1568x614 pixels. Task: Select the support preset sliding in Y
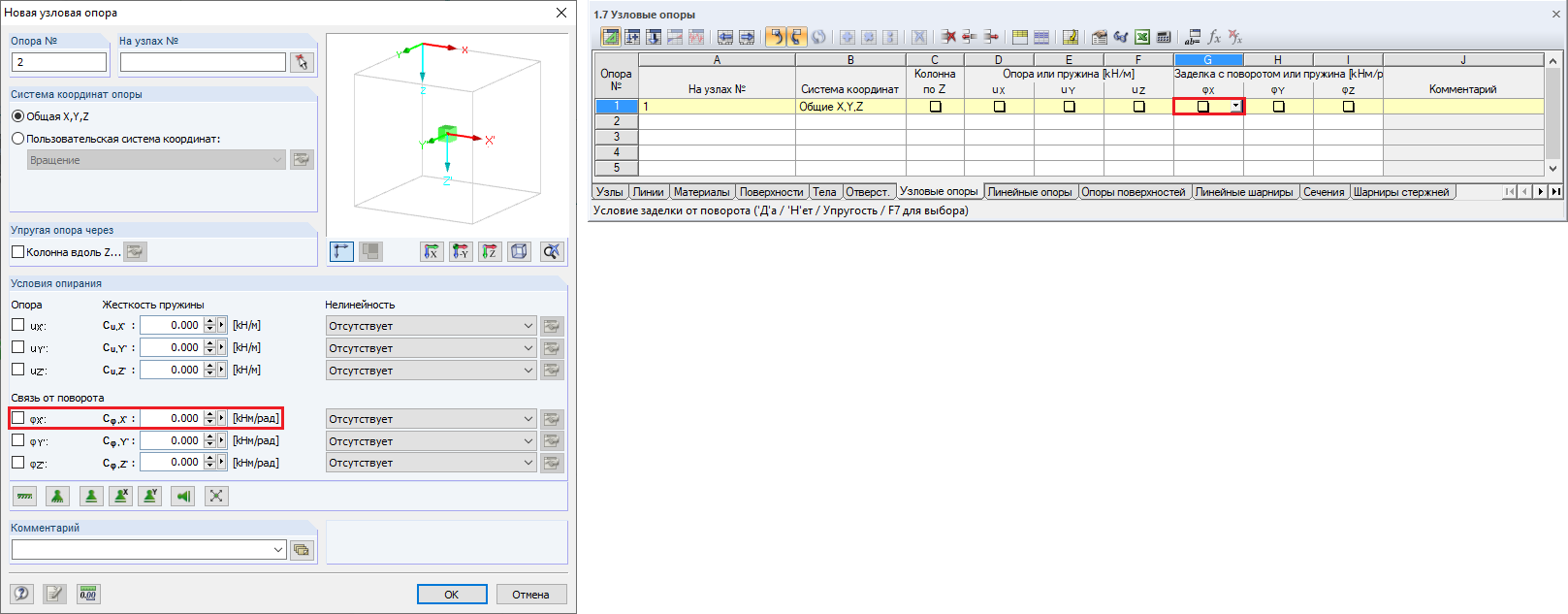(x=150, y=496)
